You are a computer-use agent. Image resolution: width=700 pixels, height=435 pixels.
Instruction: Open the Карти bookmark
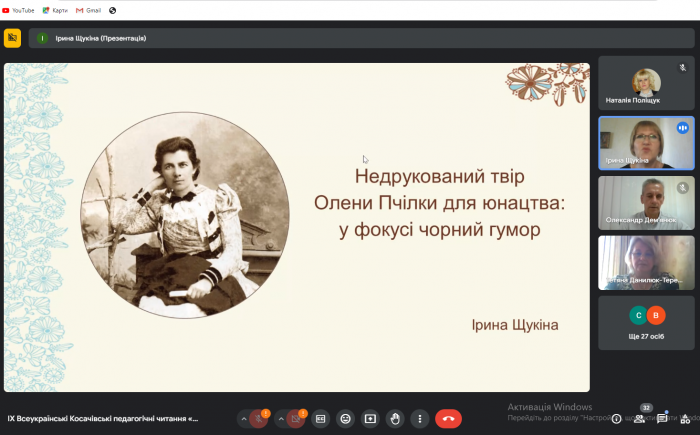click(54, 10)
